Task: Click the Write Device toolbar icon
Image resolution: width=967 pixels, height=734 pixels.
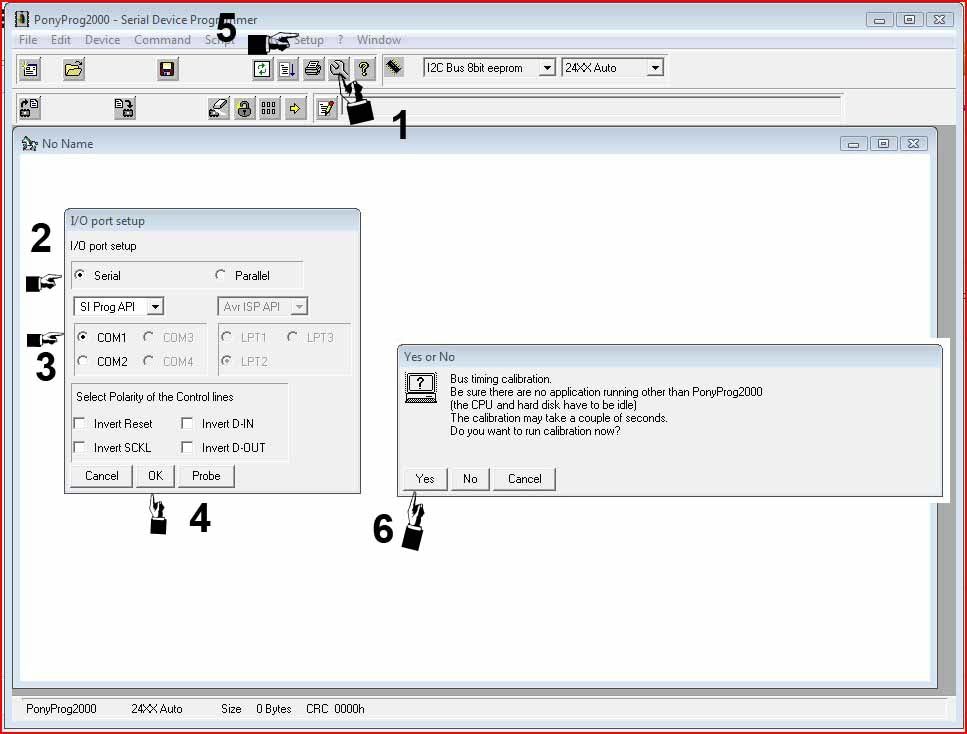Action: coord(124,109)
